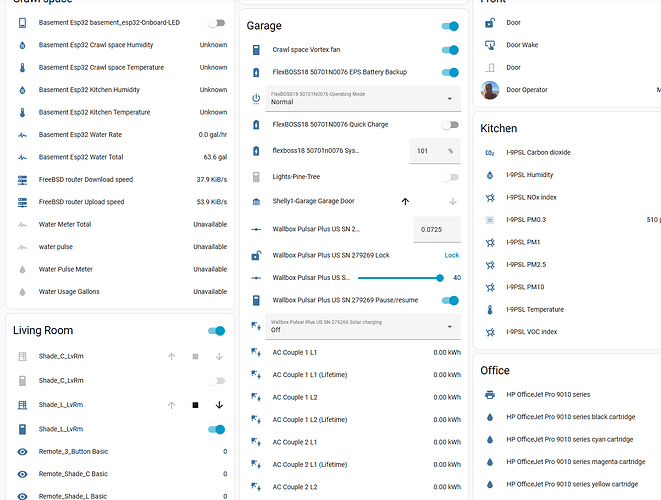
Task: Click the Remote_Shade_C Basic eye icon
Action: tap(22, 474)
